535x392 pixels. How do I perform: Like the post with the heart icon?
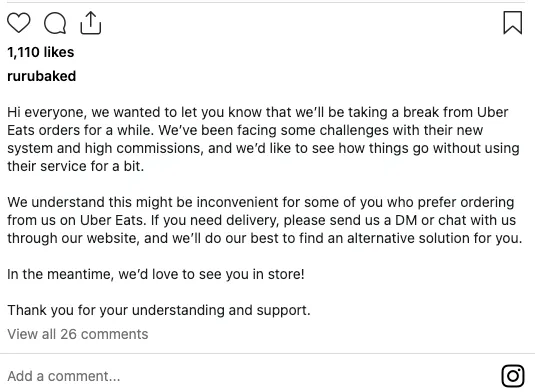pyautogui.click(x=19, y=23)
